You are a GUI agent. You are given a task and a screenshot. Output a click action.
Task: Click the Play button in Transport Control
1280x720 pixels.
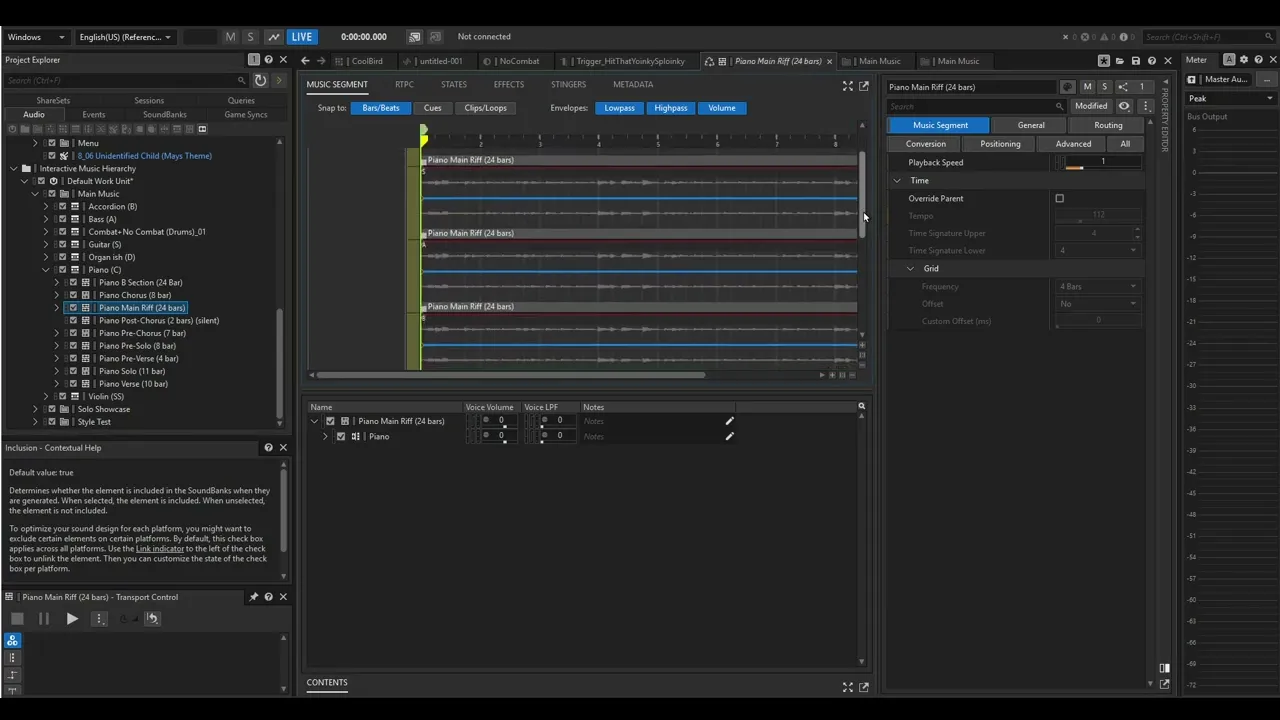(x=72, y=619)
